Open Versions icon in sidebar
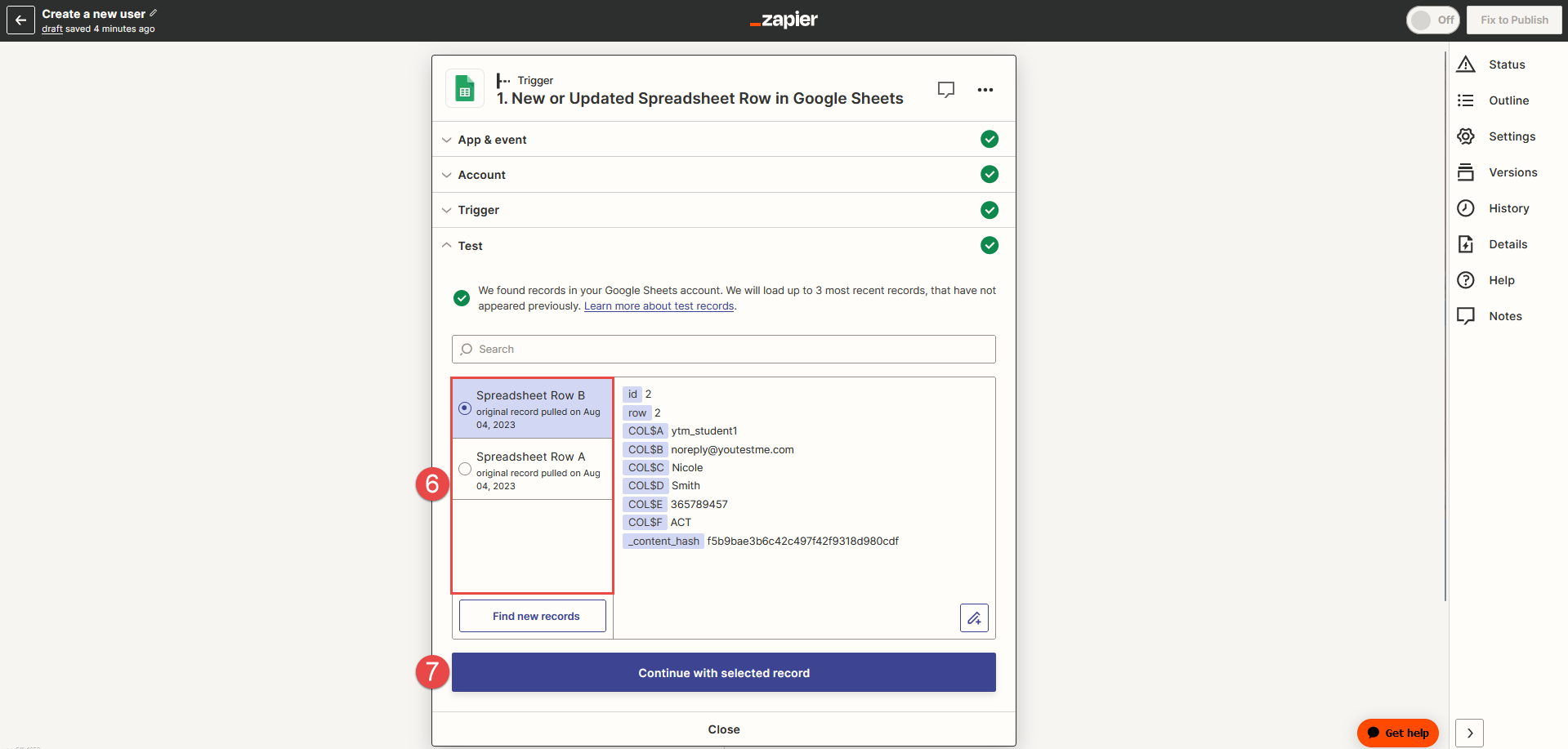This screenshot has width=1568, height=749. [x=1466, y=172]
